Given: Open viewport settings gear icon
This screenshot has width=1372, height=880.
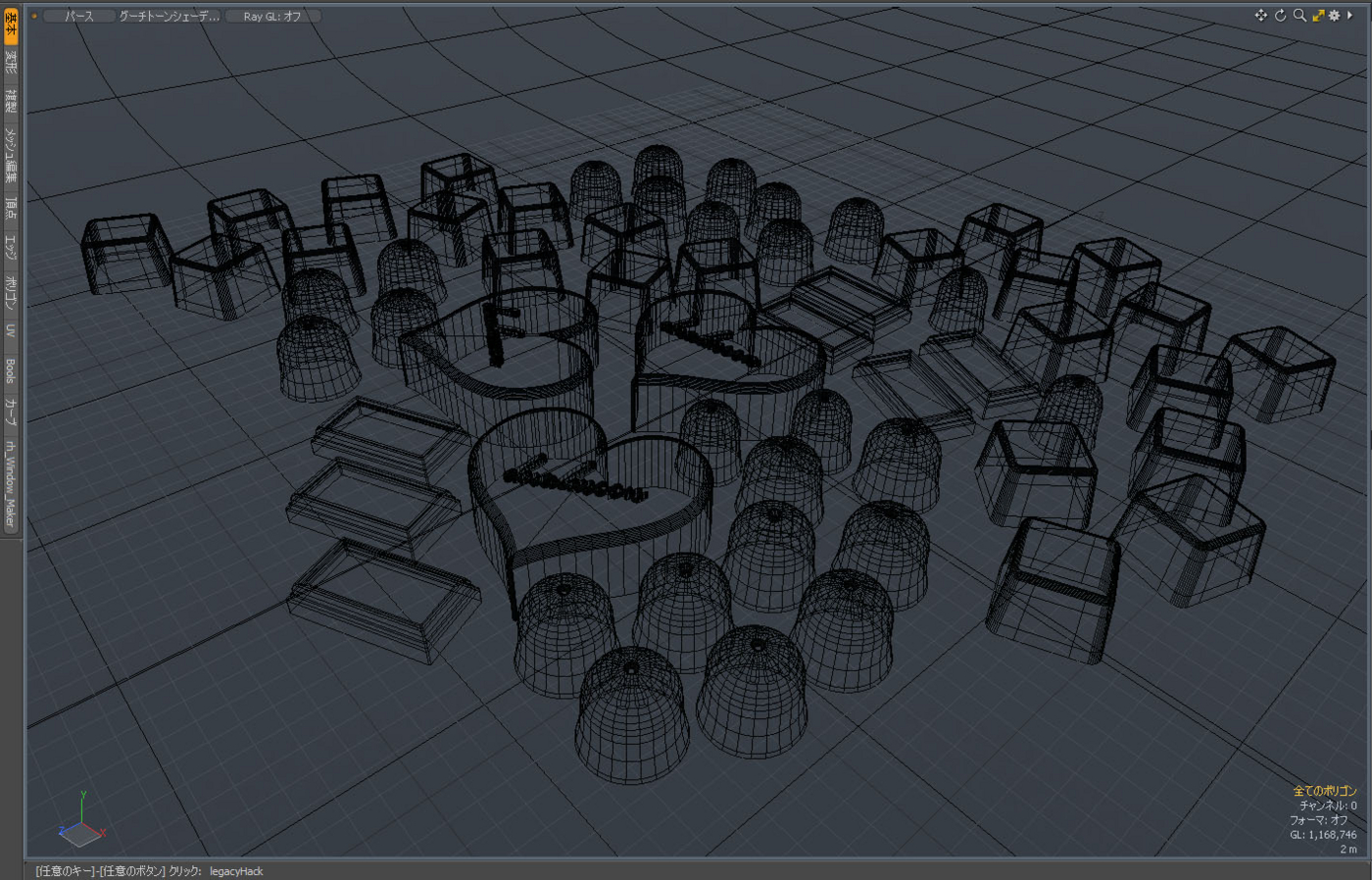Looking at the screenshot, I should pyautogui.click(x=1334, y=16).
